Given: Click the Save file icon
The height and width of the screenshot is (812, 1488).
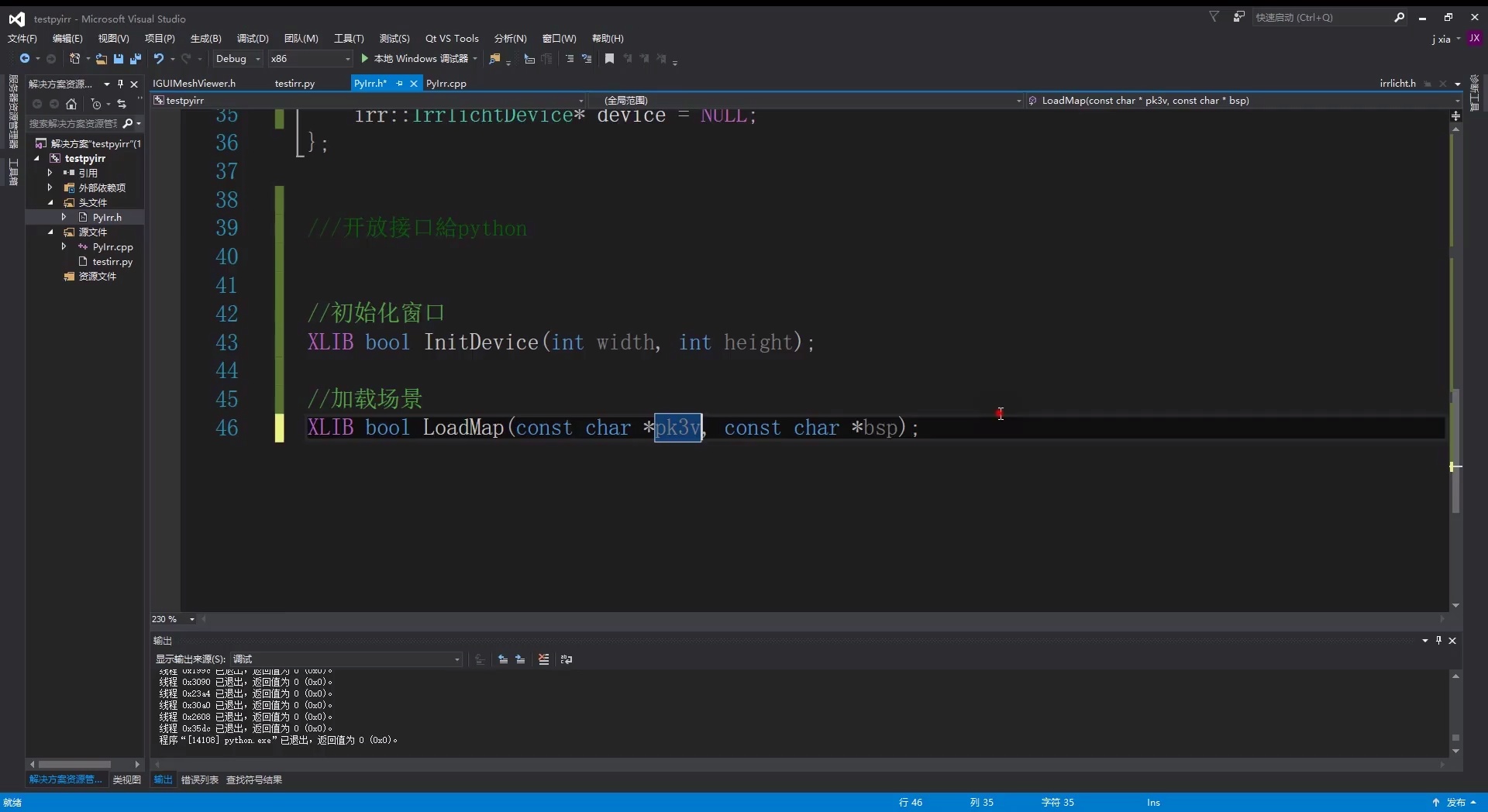Looking at the screenshot, I should (x=118, y=59).
